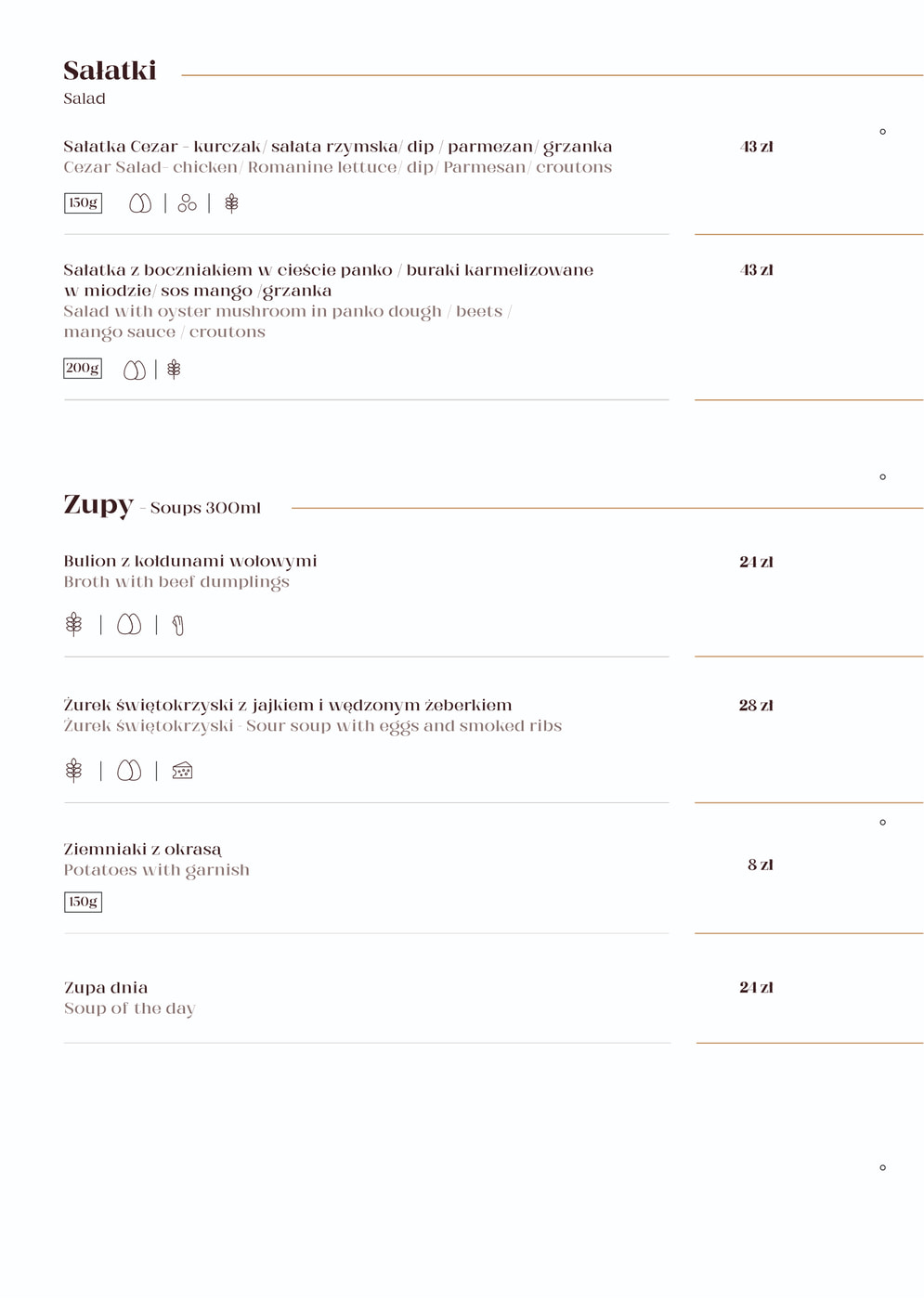Click the Ziemniaki z okrasą item name
Screen dimensions: 924x1300
(x=142, y=850)
